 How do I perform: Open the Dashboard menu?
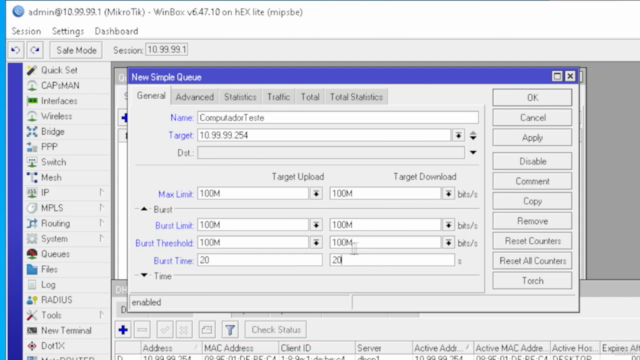point(116,31)
